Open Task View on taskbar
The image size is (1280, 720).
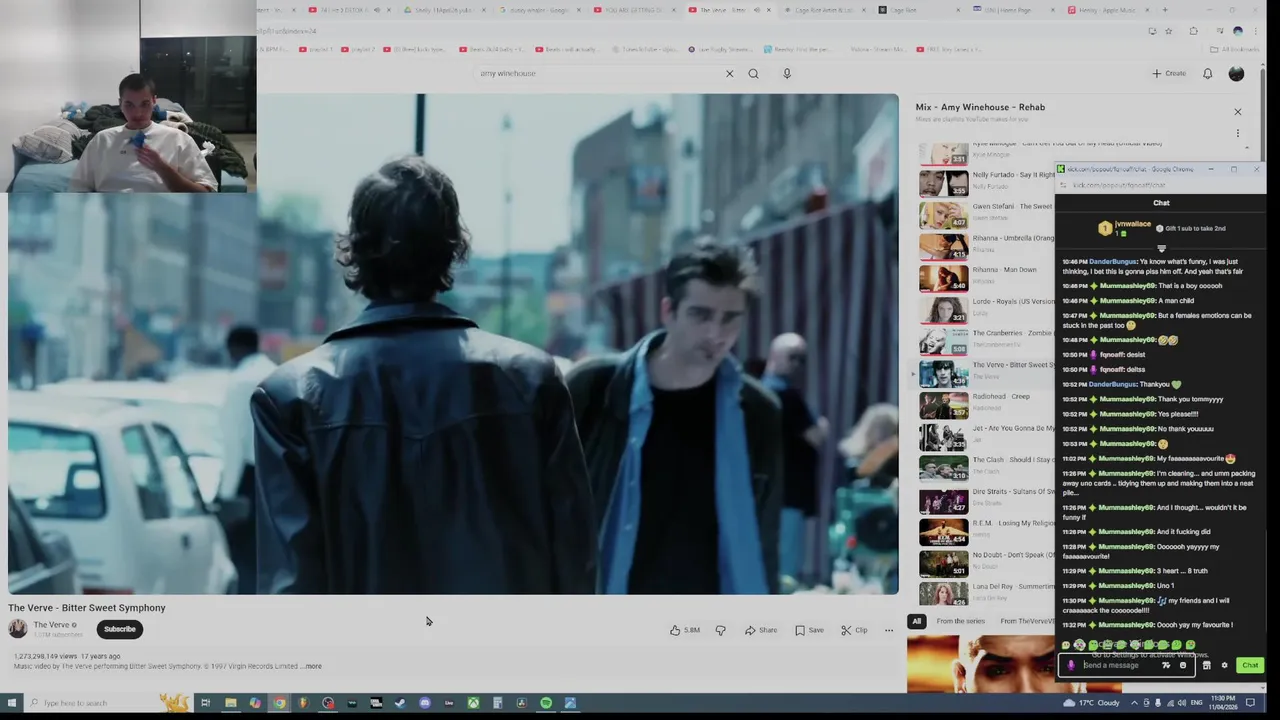[205, 703]
